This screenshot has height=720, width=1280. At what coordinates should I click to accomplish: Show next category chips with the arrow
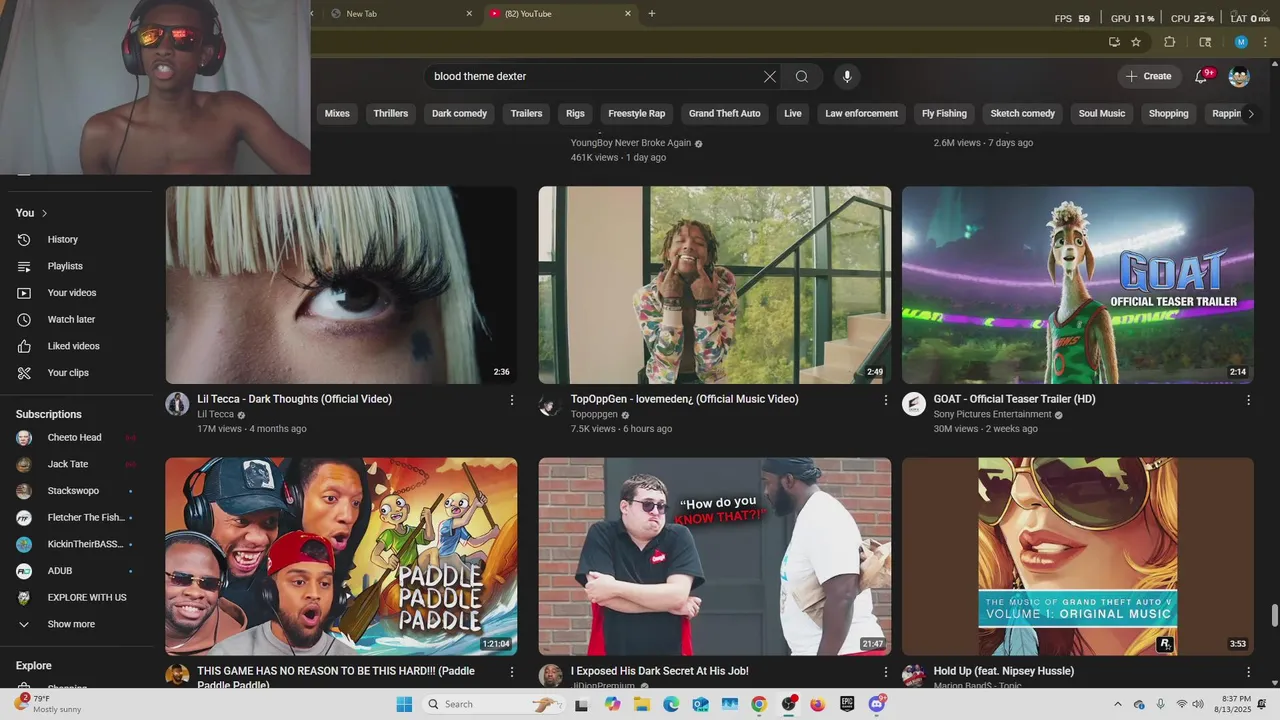tap(1250, 114)
